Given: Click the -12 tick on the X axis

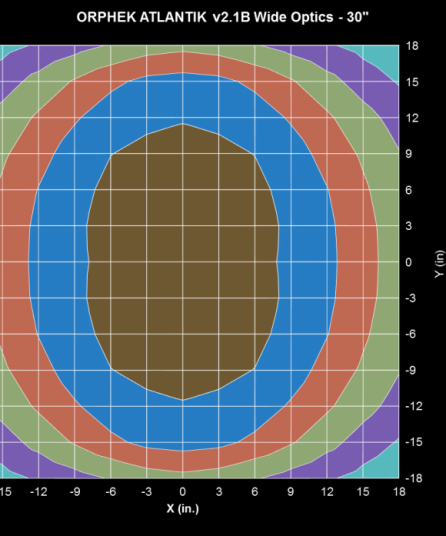Looking at the screenshot, I should point(38,492).
